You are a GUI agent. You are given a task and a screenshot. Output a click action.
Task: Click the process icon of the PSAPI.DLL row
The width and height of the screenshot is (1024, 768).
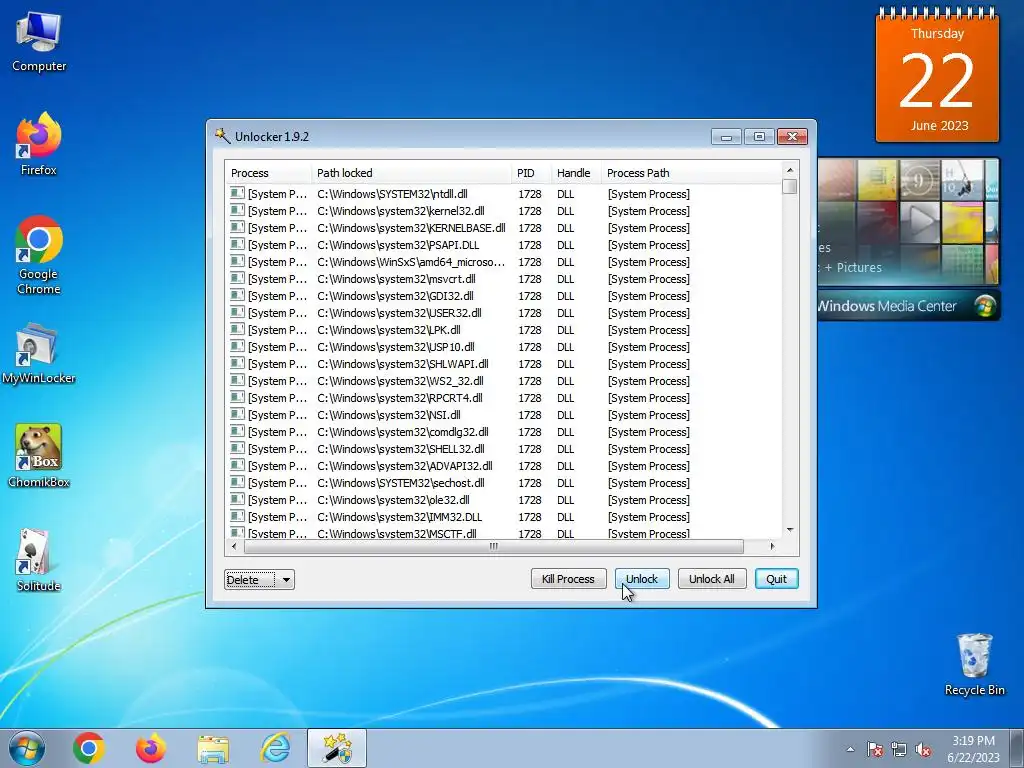[x=237, y=244]
